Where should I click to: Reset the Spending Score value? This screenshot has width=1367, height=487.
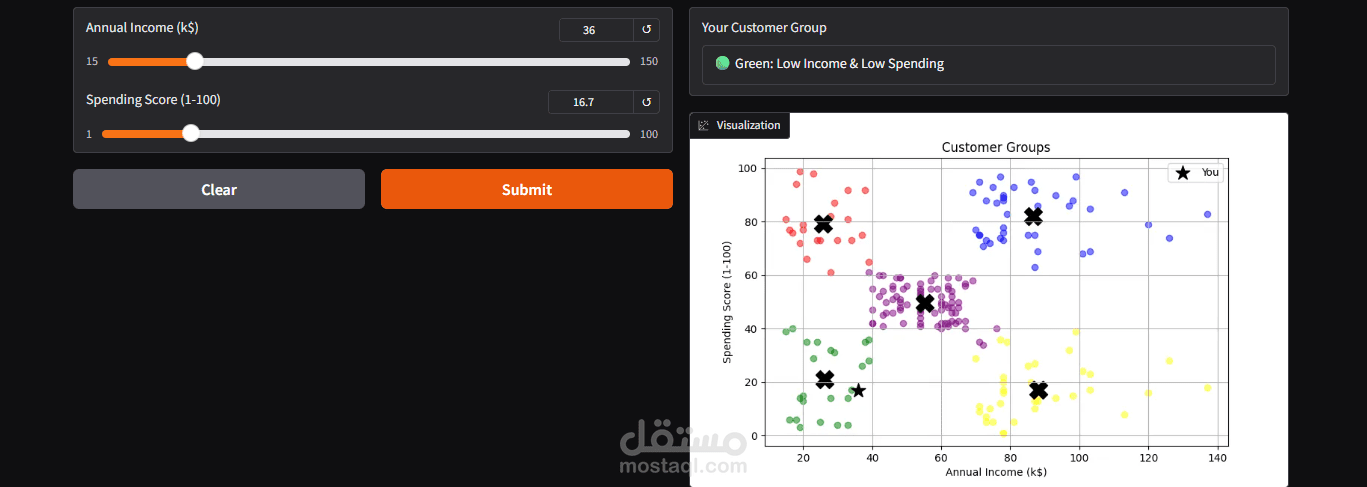[x=646, y=102]
